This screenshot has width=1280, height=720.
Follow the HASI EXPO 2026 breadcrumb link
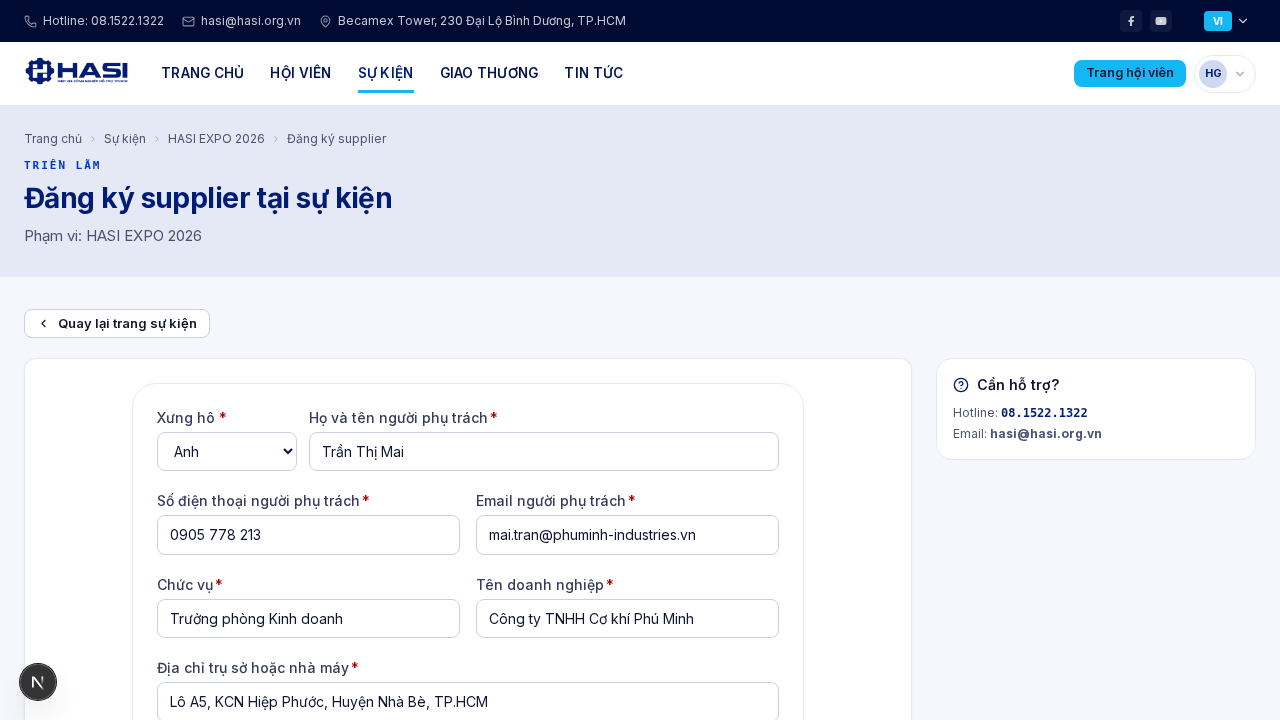click(x=216, y=139)
